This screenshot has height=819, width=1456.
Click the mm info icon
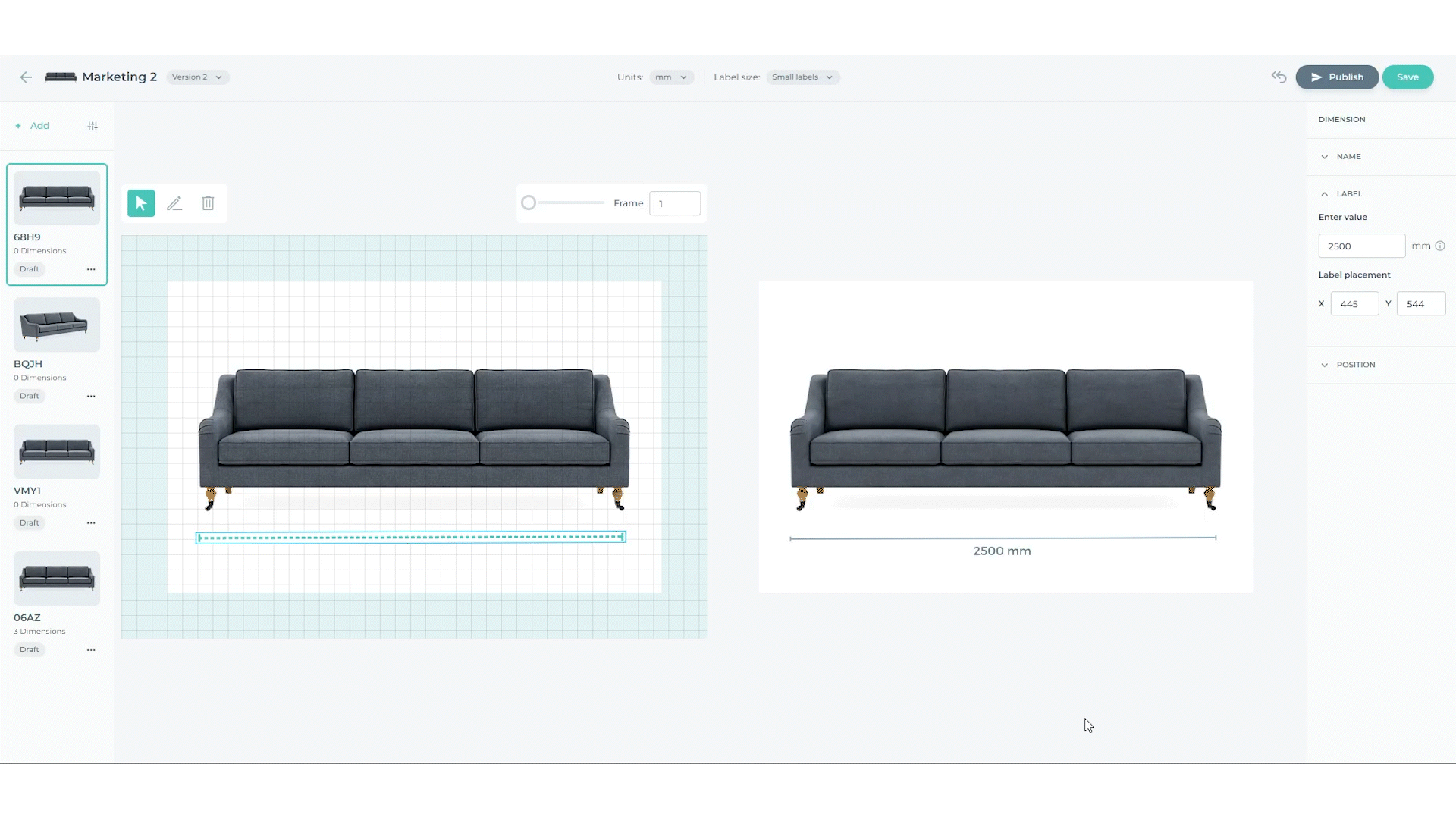1440,246
